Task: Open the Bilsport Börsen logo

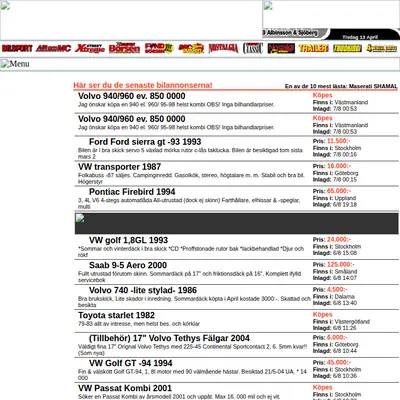Action: (x=124, y=48)
